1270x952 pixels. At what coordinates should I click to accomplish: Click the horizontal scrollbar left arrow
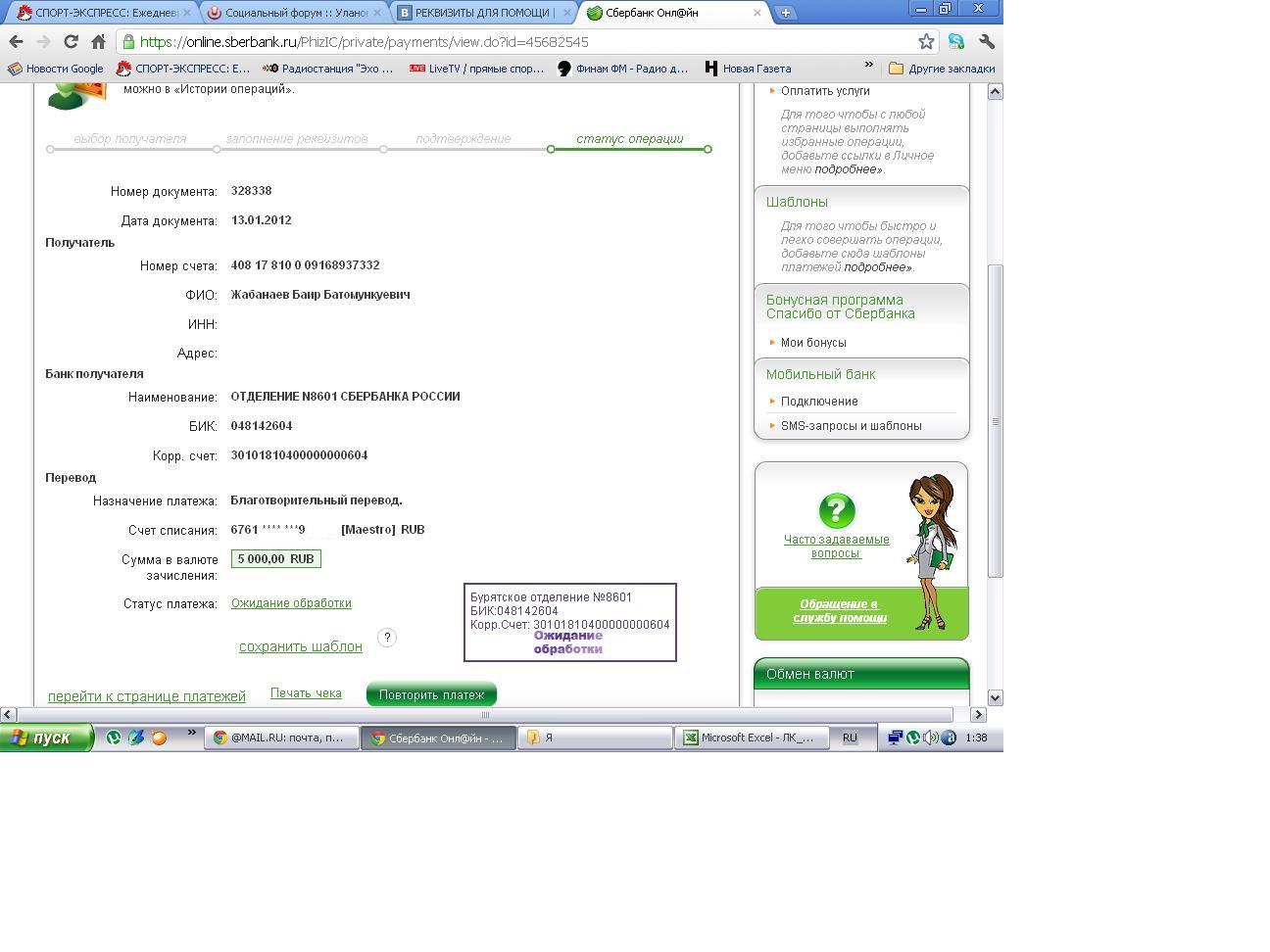(8, 714)
